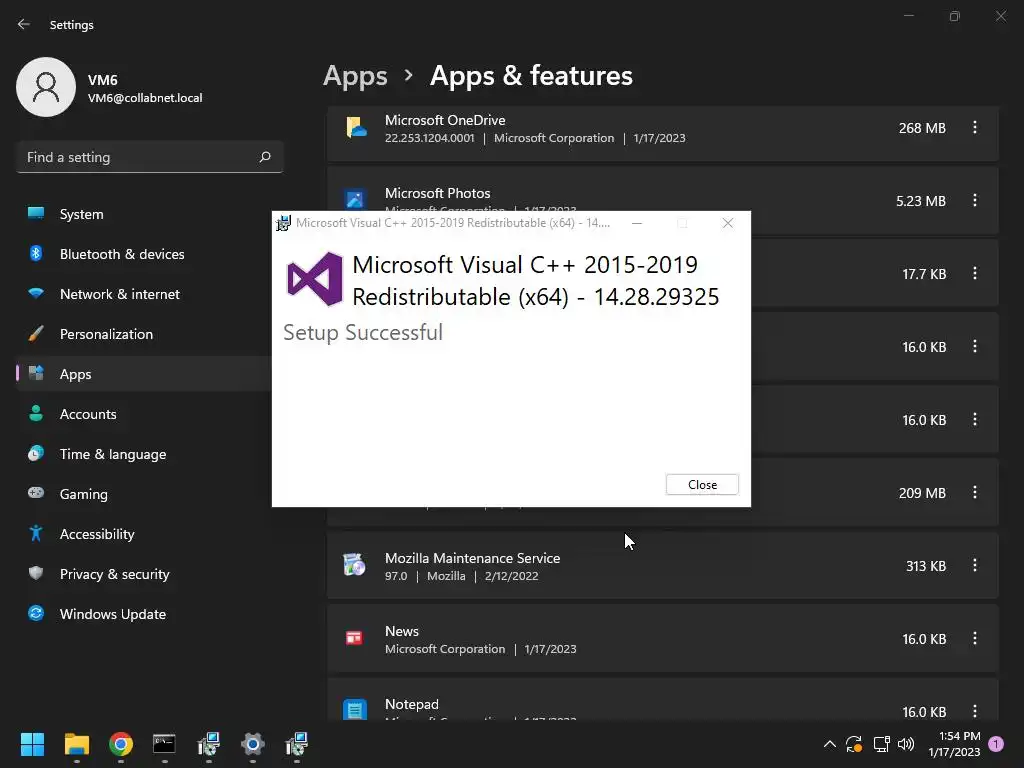Click the Gaming controller icon
The height and width of the screenshot is (768, 1024).
tap(36, 494)
